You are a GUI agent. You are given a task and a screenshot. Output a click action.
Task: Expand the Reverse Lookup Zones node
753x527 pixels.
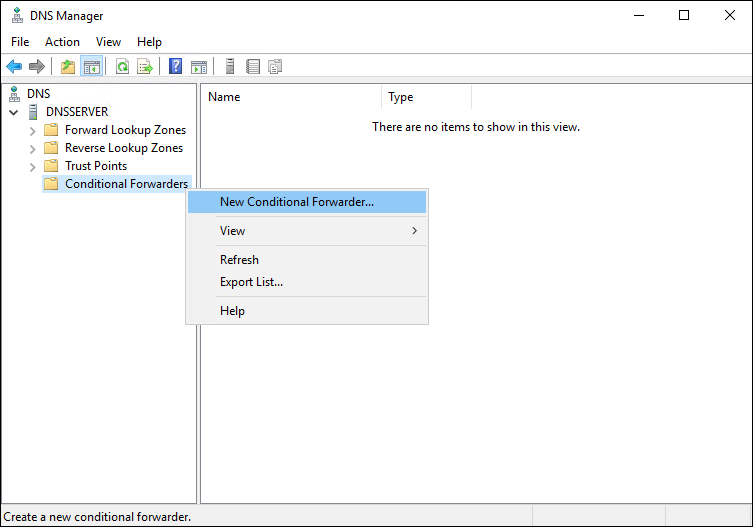(32, 149)
